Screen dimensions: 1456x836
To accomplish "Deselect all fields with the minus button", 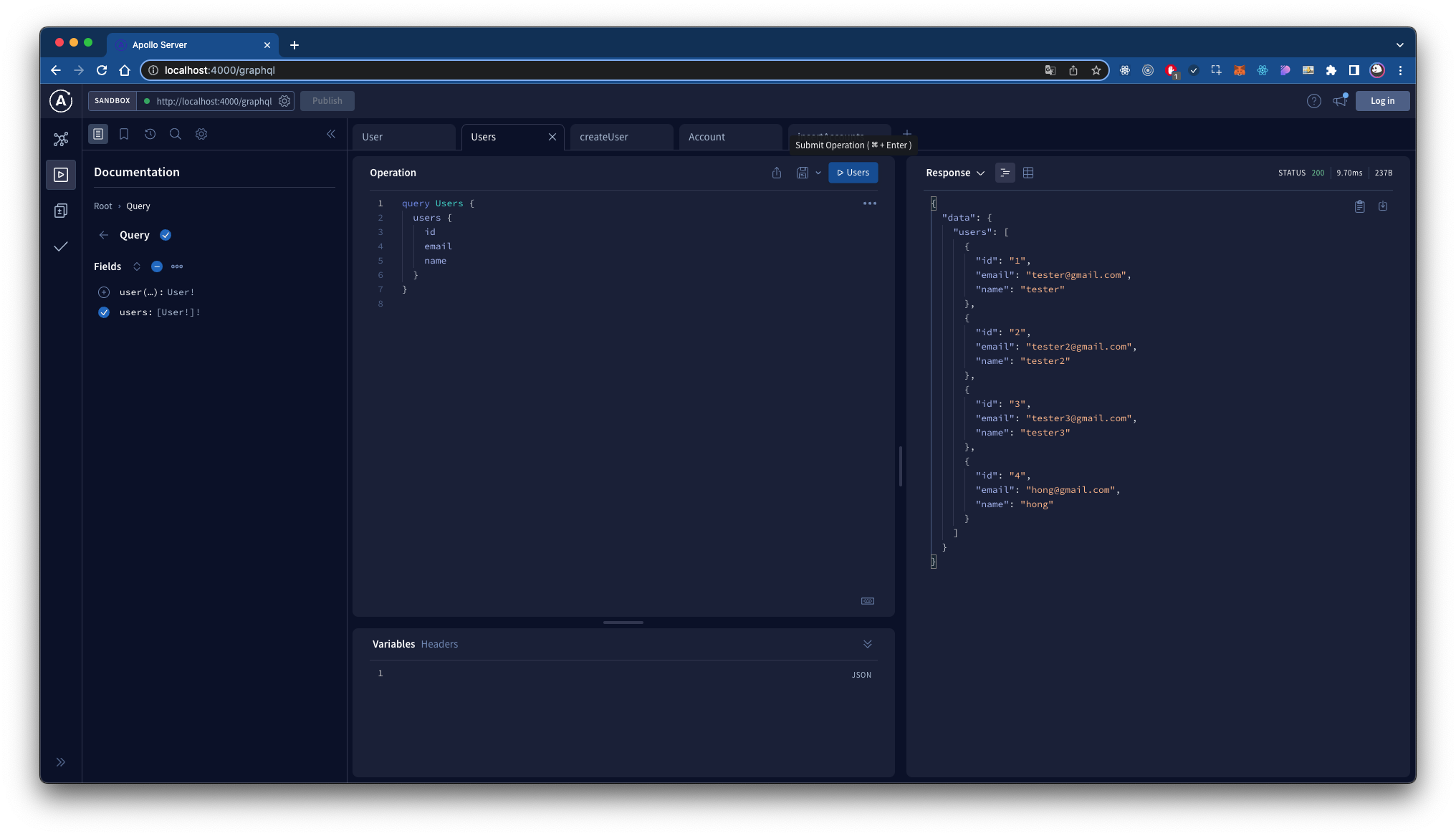I will click(157, 266).
